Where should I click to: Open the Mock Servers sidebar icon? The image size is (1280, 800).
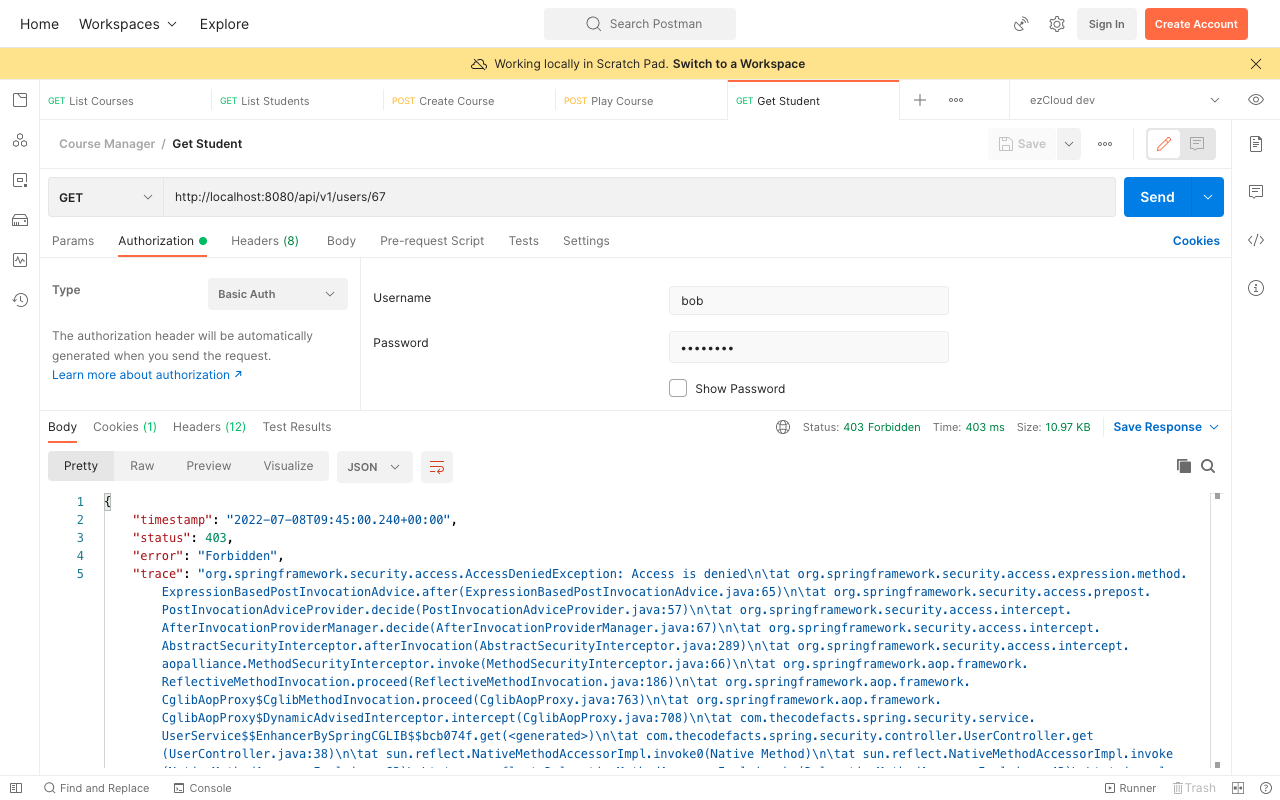[x=20, y=220]
